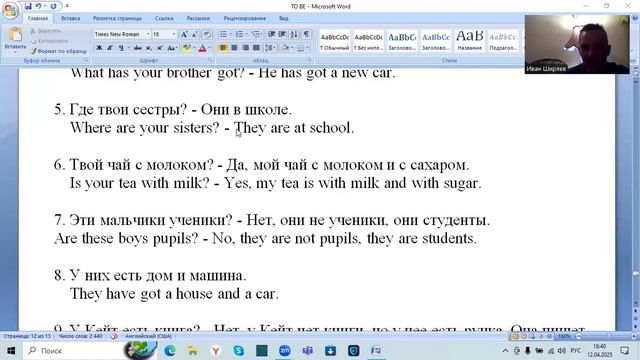This screenshot has height=360, width=640.
Task: Switch to Рассылки tab
Action: [x=198, y=18]
